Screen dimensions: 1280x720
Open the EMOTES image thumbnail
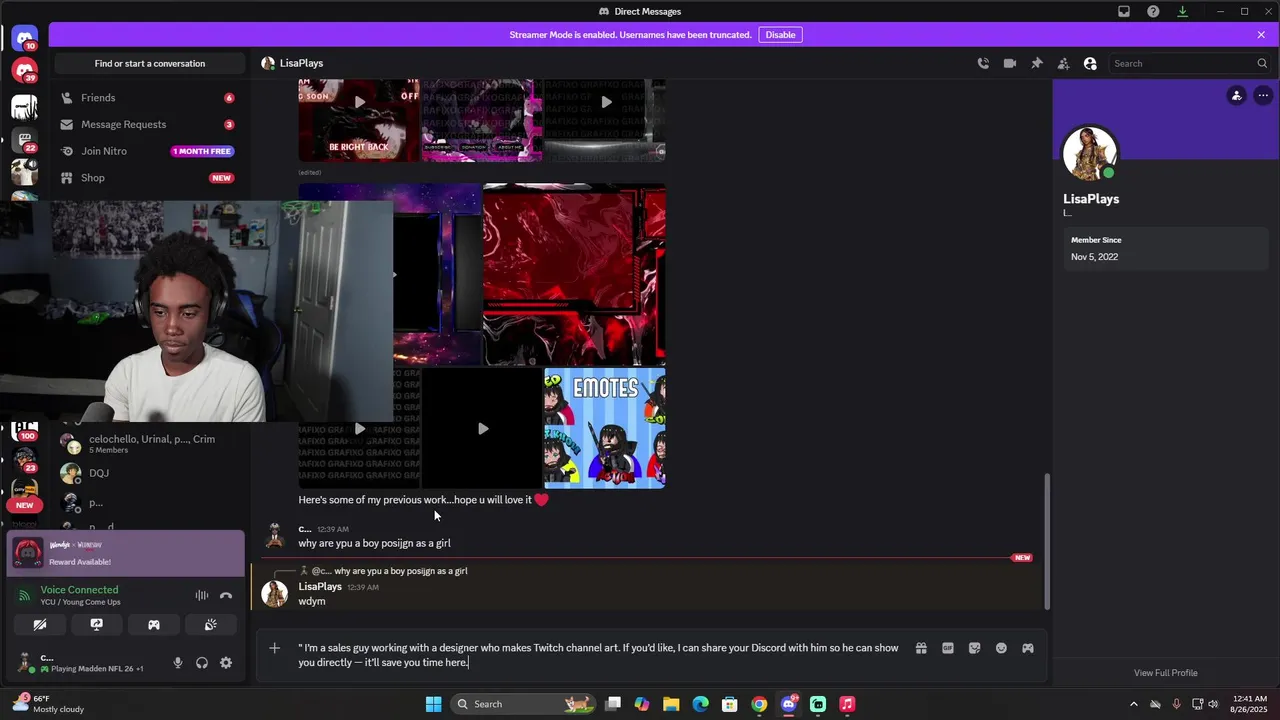[x=604, y=428]
